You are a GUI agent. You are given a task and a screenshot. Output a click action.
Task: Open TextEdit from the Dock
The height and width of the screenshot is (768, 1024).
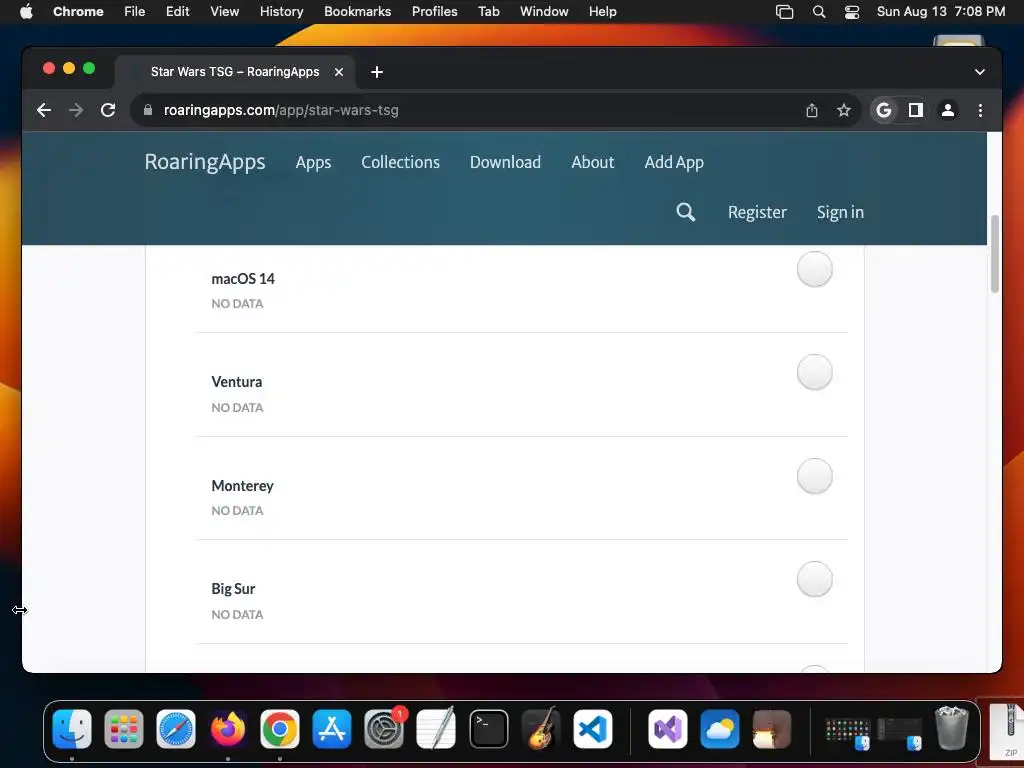(x=436, y=729)
